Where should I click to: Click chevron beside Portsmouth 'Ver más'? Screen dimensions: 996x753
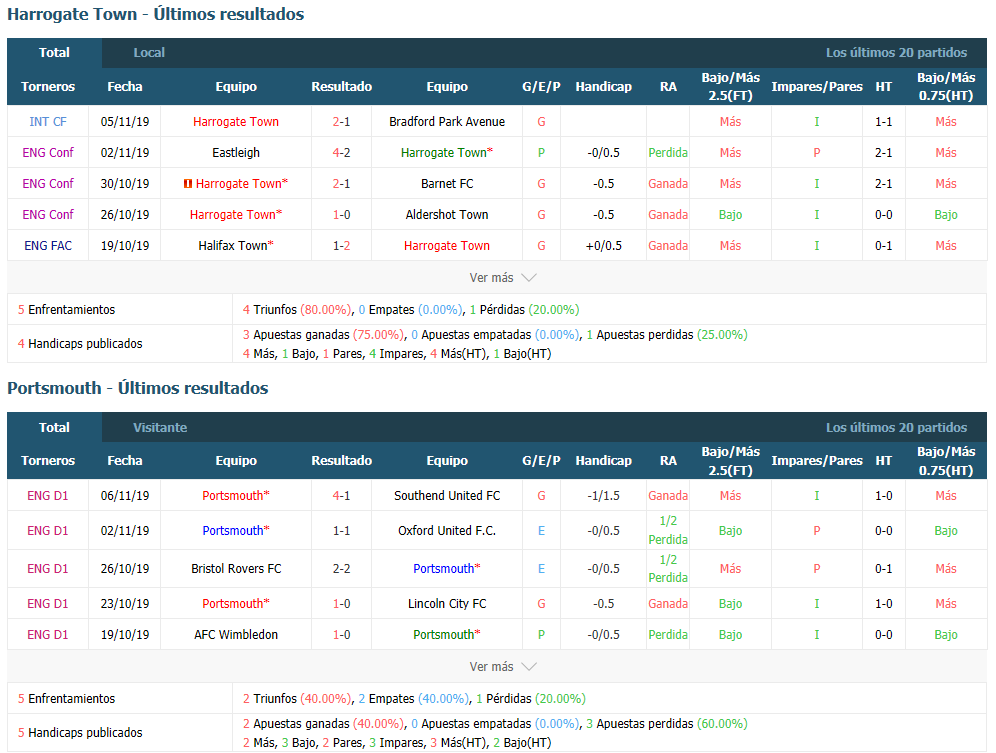528,667
